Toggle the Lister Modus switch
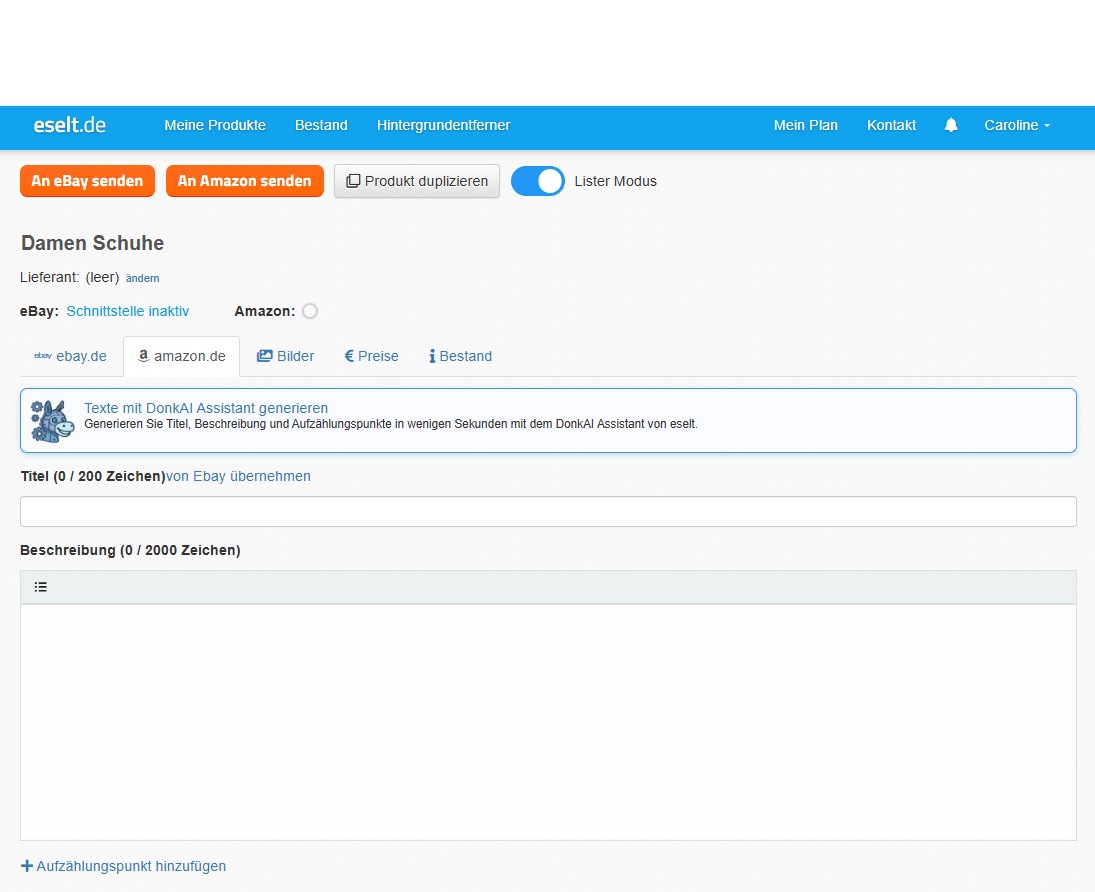This screenshot has width=1095, height=892. click(x=538, y=181)
